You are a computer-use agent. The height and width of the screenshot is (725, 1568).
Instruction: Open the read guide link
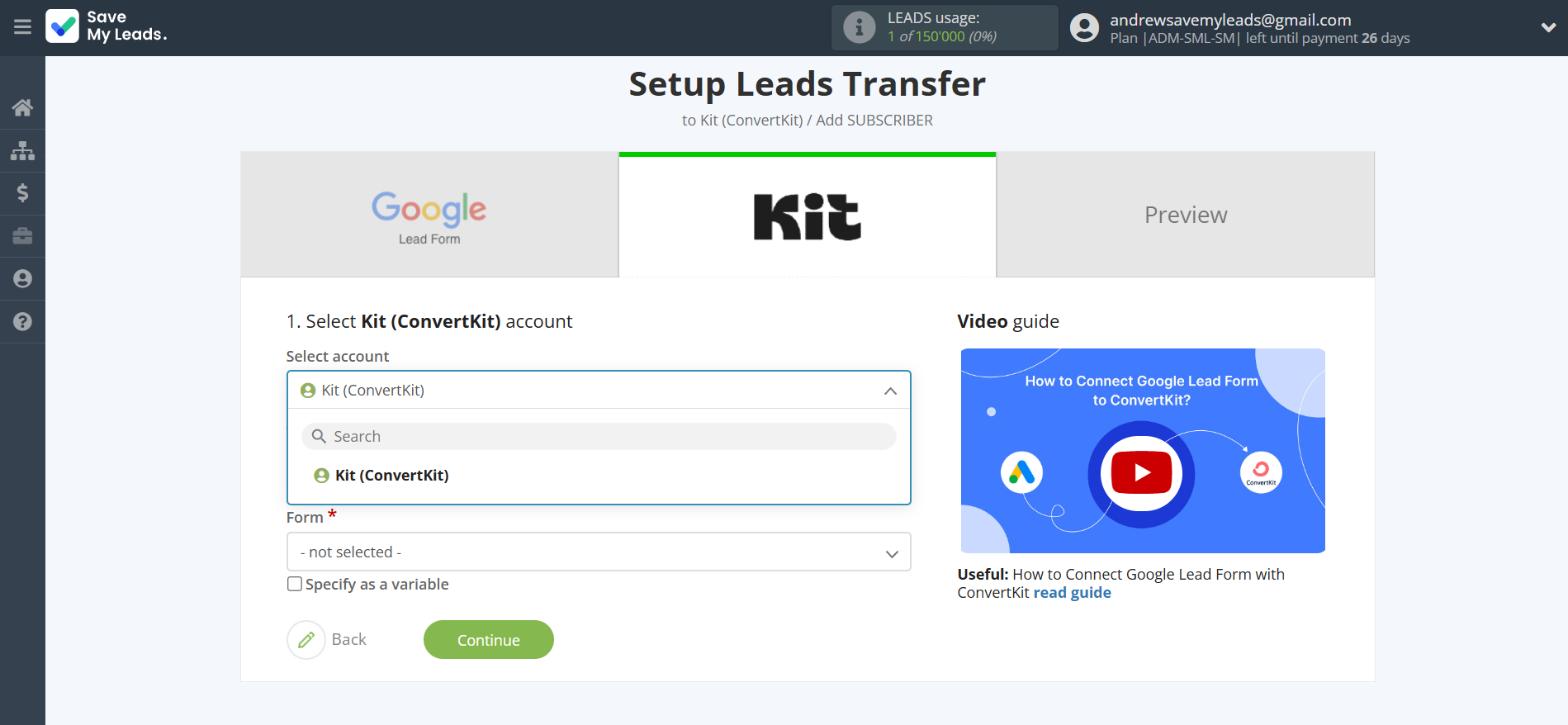tap(1072, 593)
